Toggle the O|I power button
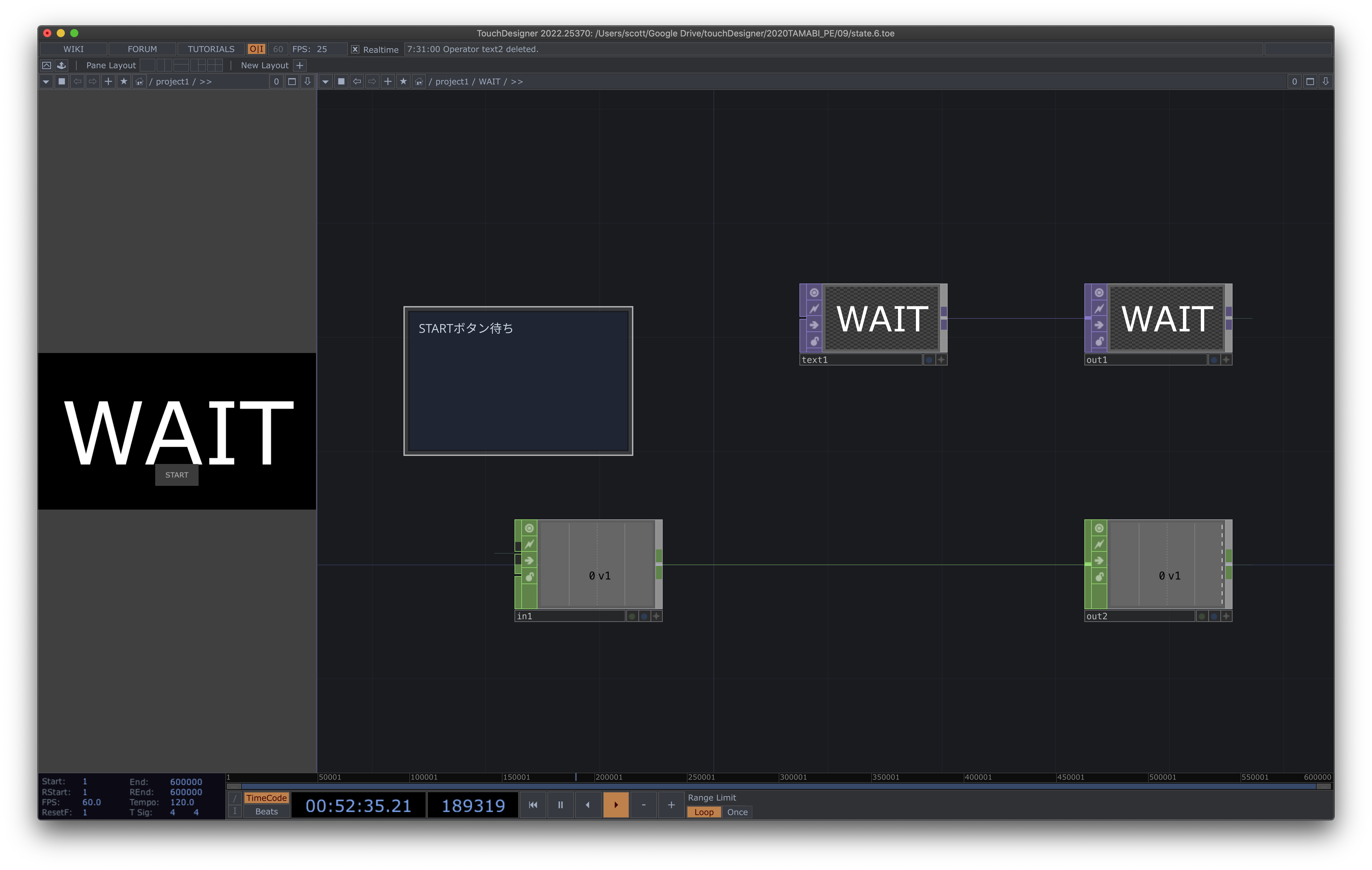Screen dimensions: 1372x870 tap(256, 50)
